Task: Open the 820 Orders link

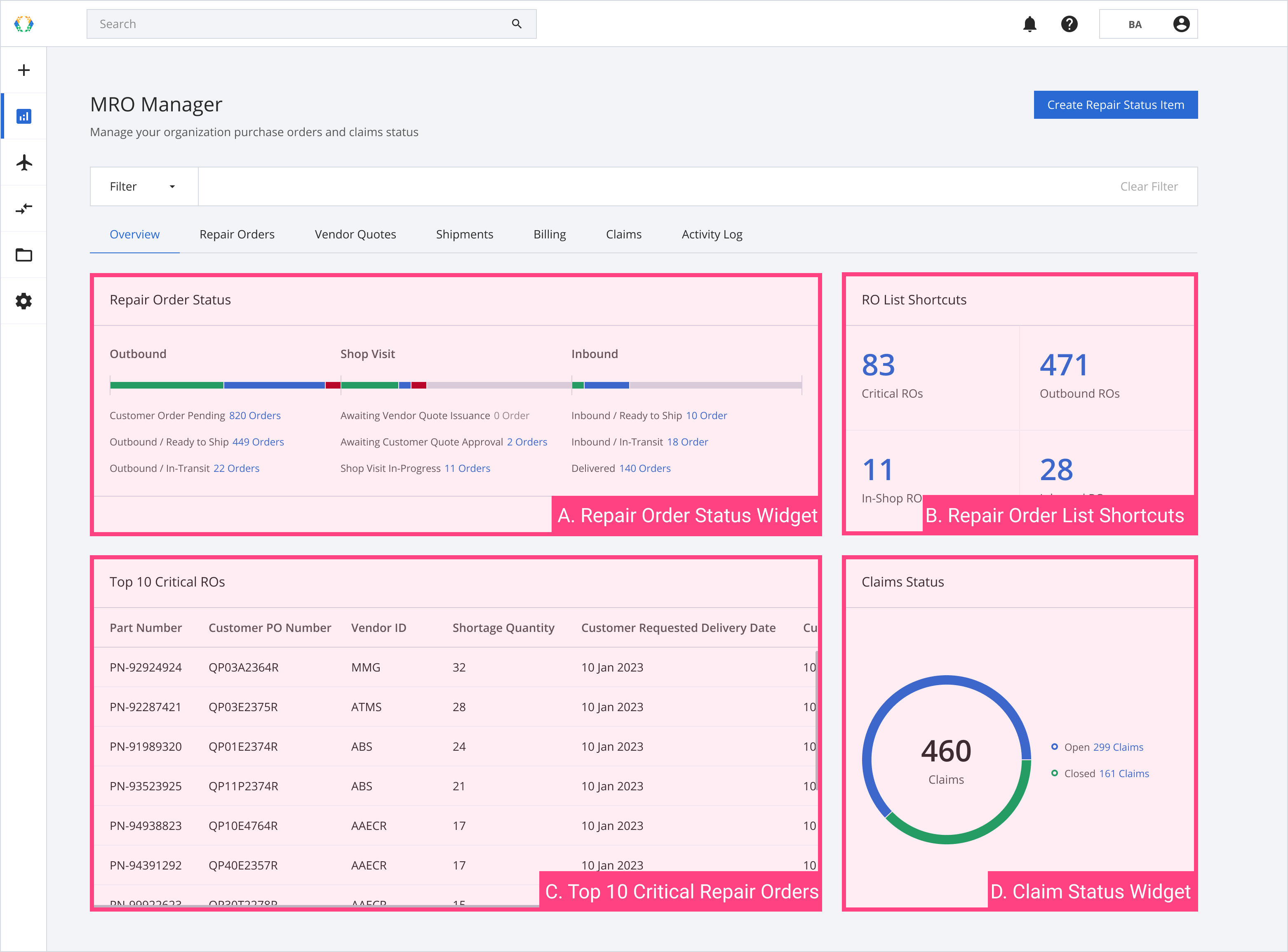Action: coord(255,415)
